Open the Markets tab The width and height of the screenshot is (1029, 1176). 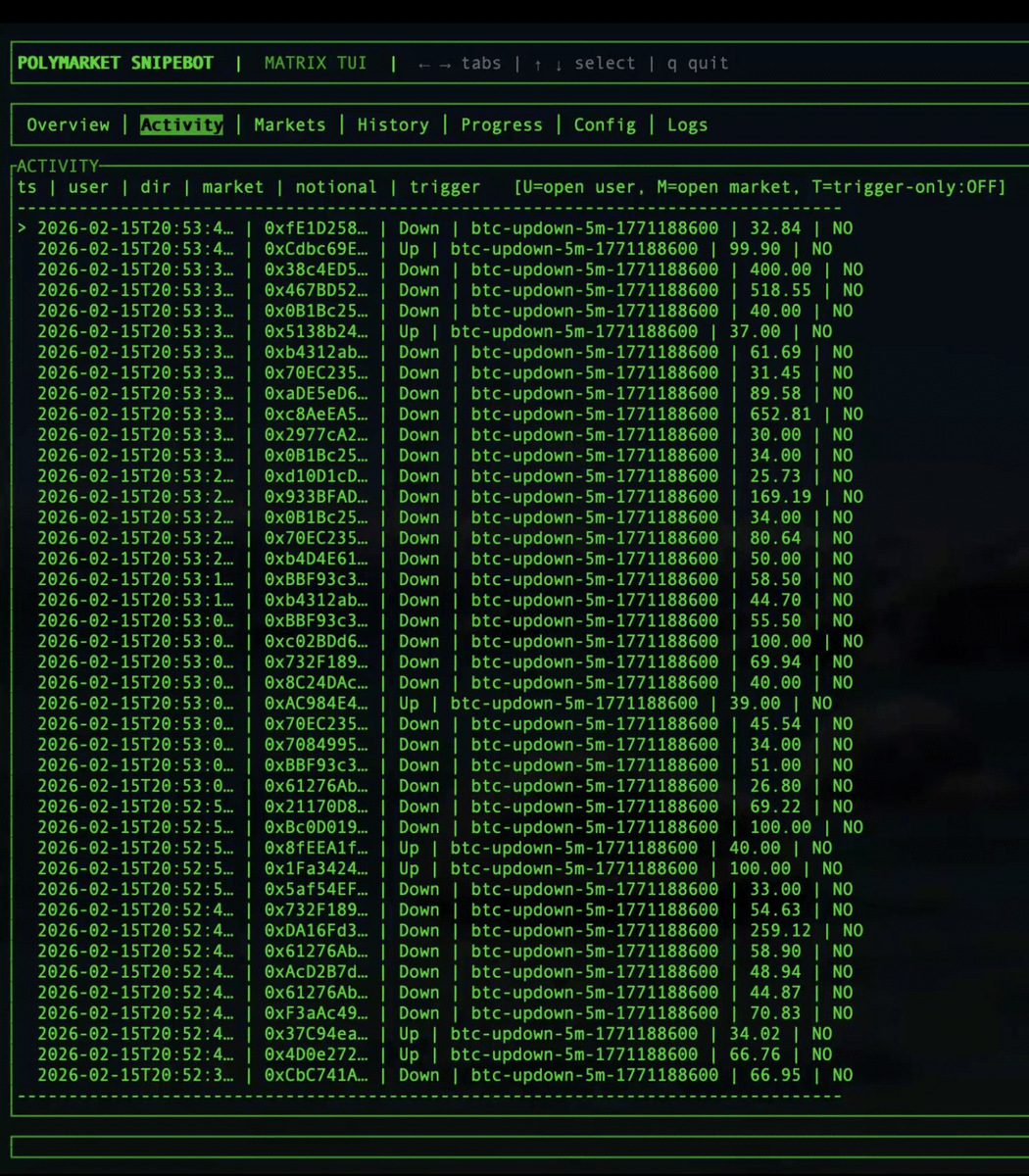pos(289,124)
